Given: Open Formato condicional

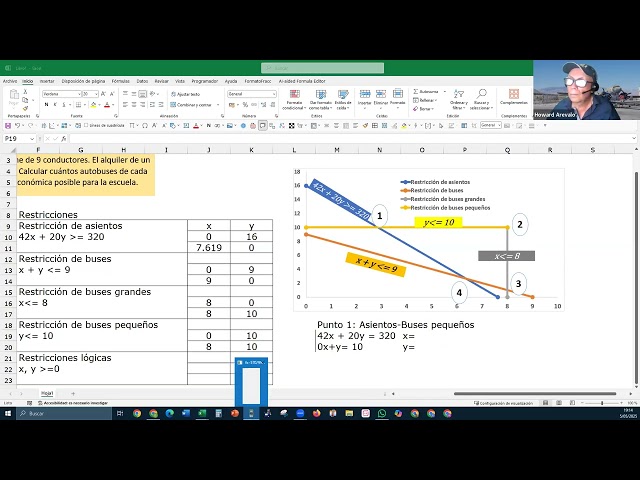Looking at the screenshot, I should 293,100.
